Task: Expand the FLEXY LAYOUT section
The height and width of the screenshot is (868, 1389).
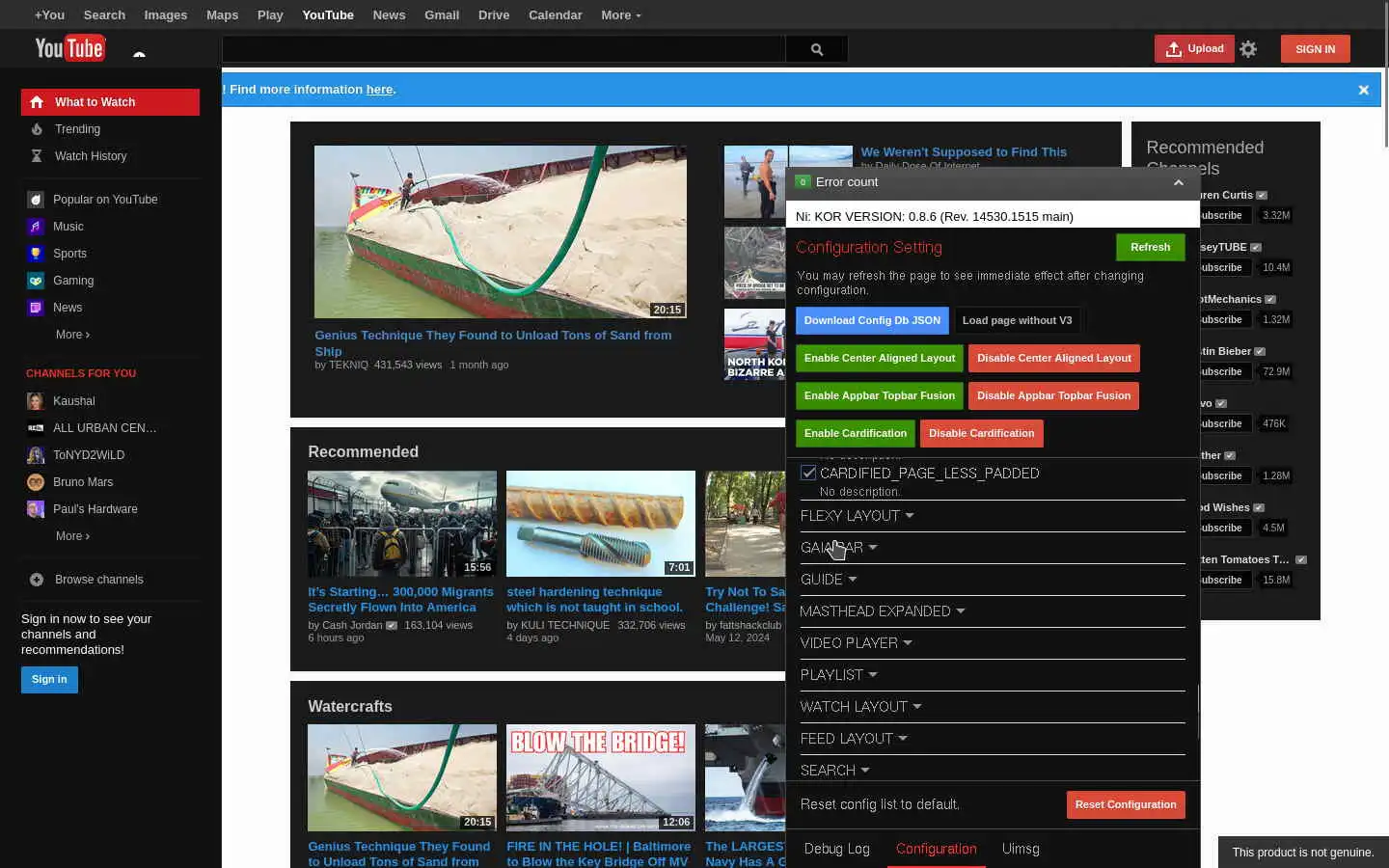Action: coord(857,516)
